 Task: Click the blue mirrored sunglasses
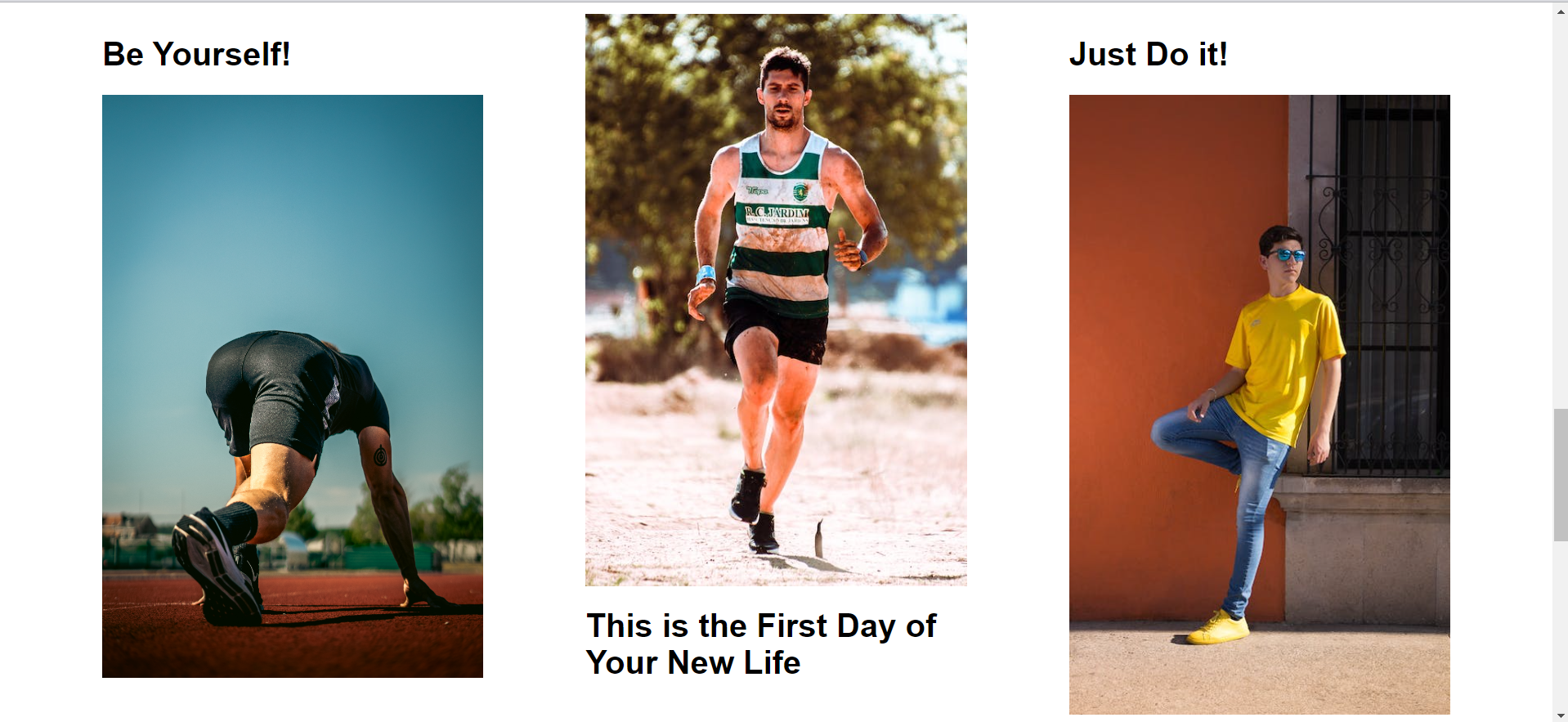click(x=1288, y=255)
